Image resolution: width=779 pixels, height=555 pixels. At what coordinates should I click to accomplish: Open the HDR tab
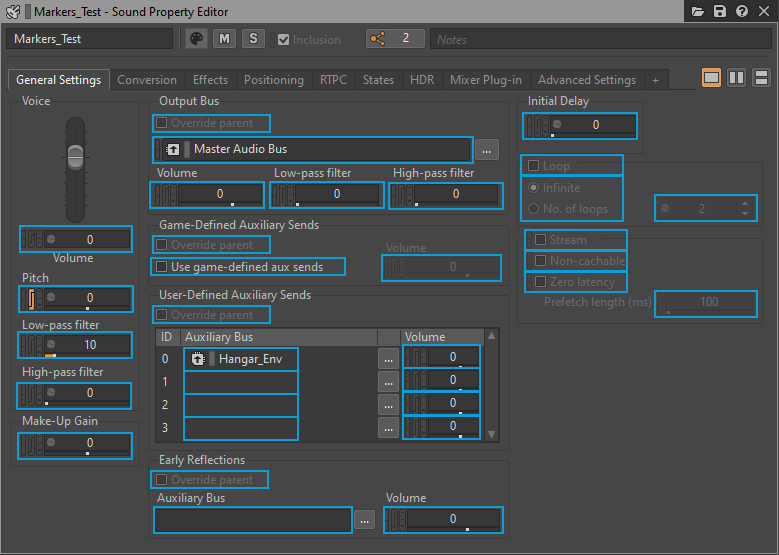point(422,79)
